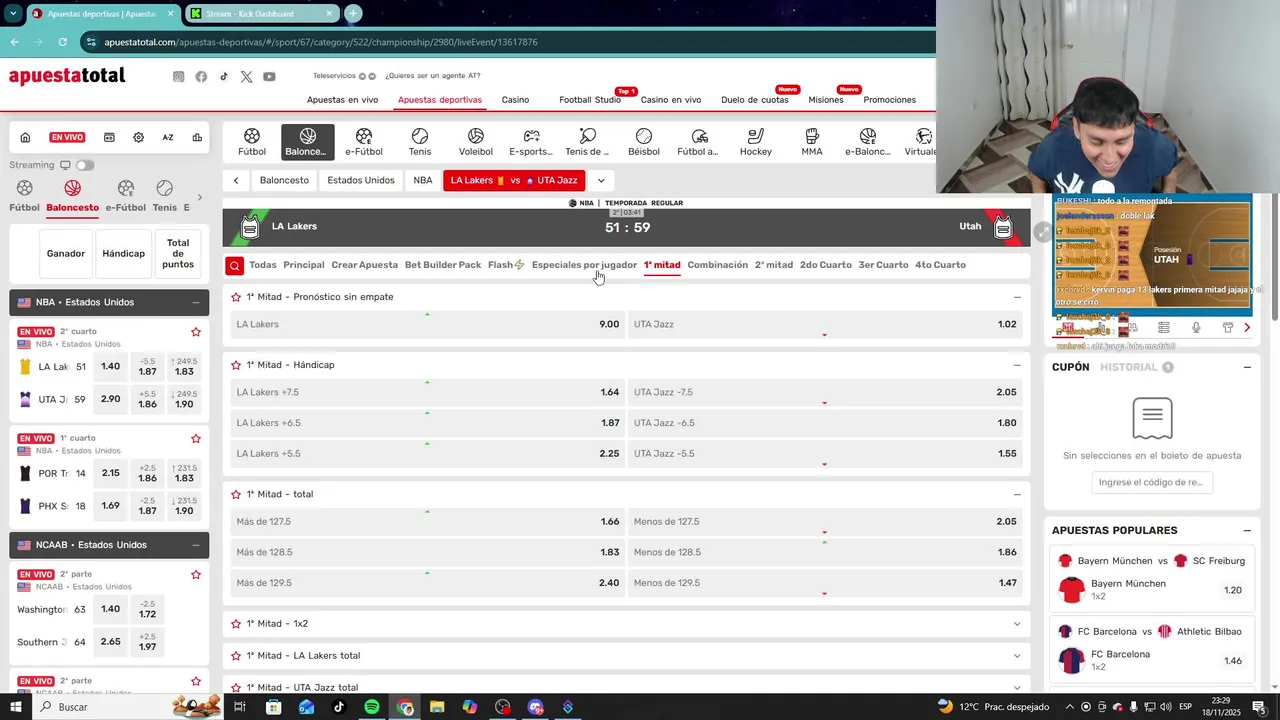This screenshot has width=1280, height=720.
Task: Expand the 1ª Mitad LA Lakers total market
Action: pos(1017,656)
